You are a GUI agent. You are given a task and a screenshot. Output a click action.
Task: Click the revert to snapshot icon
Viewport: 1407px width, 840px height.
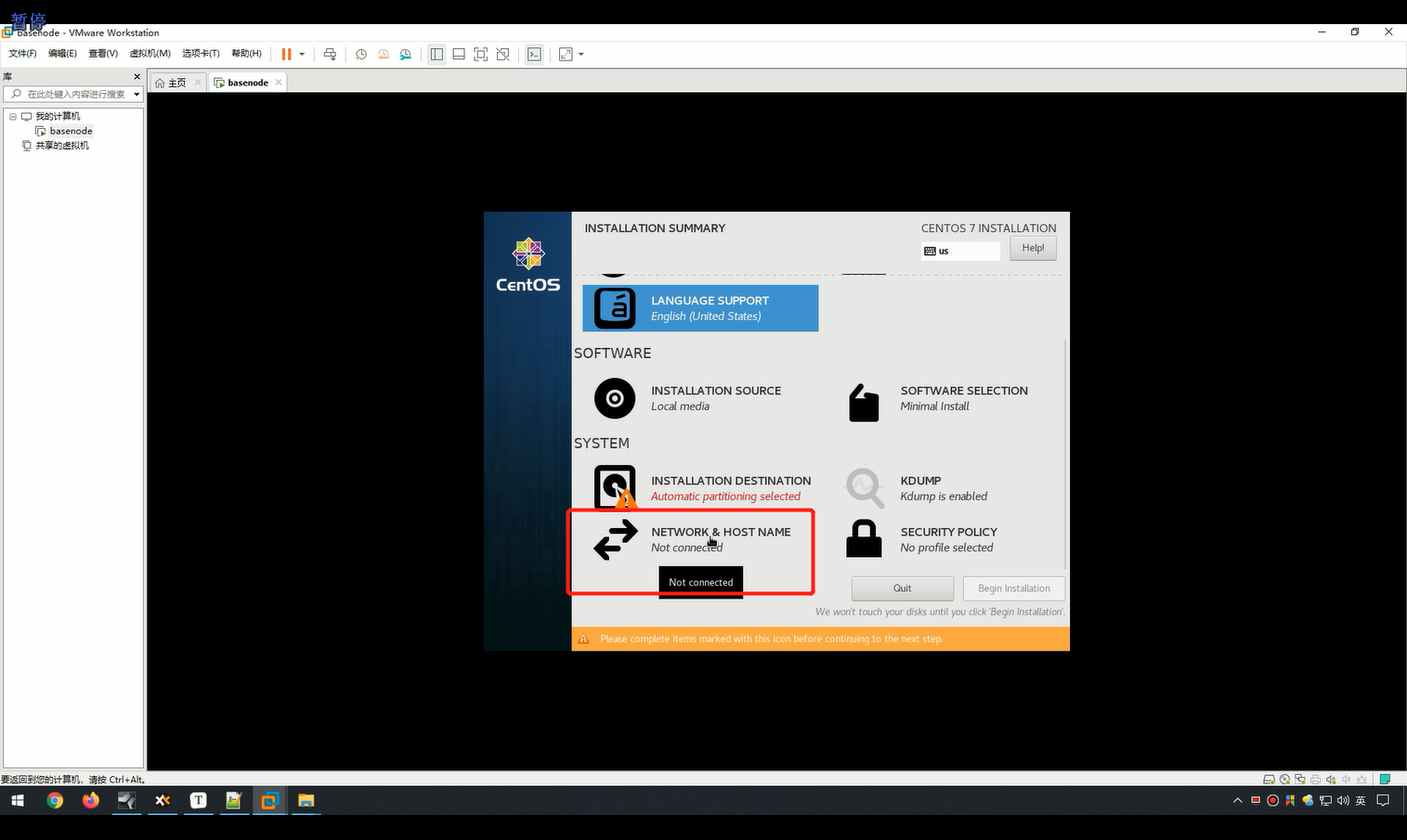[x=384, y=55]
